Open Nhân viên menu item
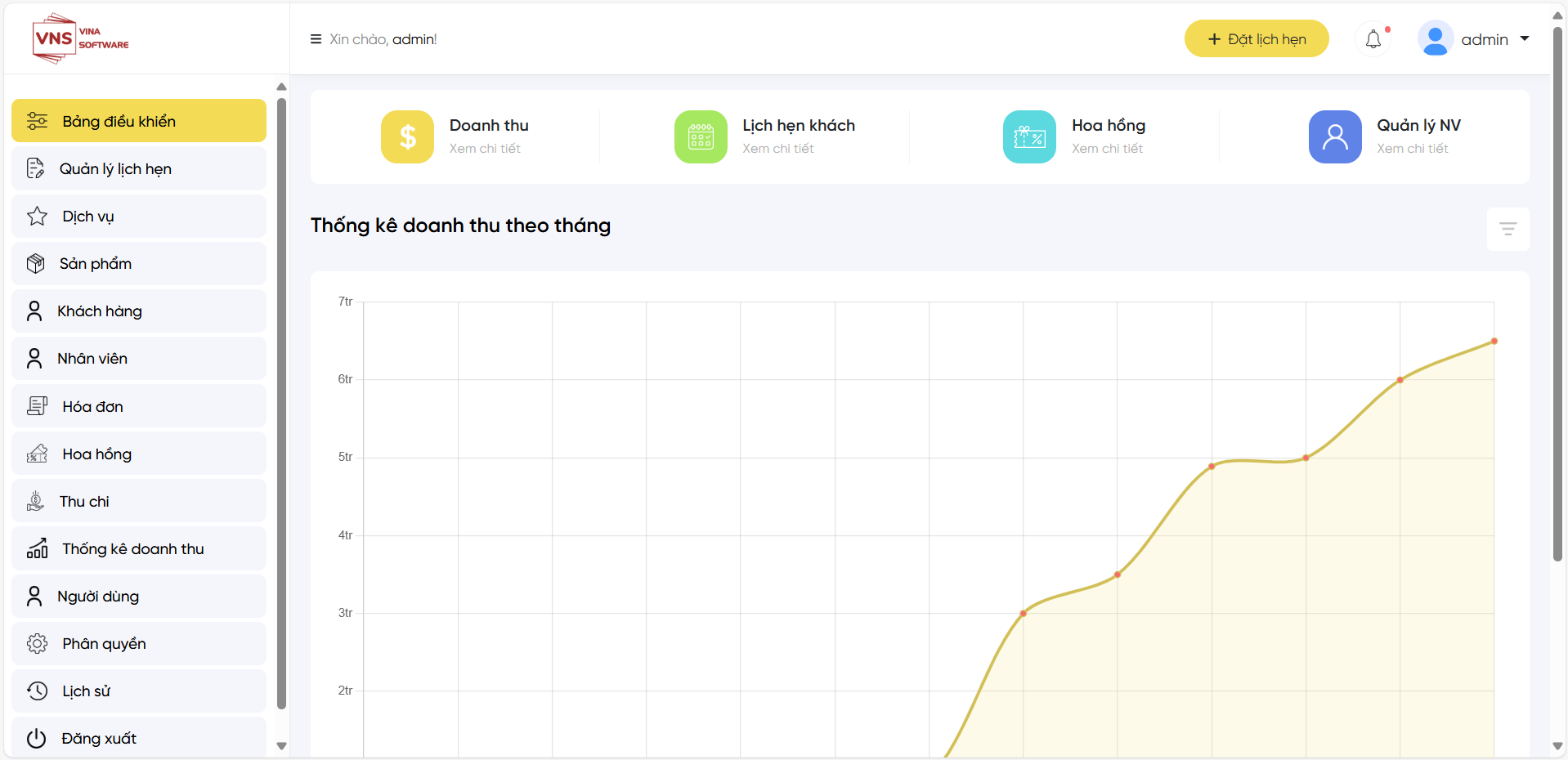The height and width of the screenshot is (760, 1568). point(139,358)
